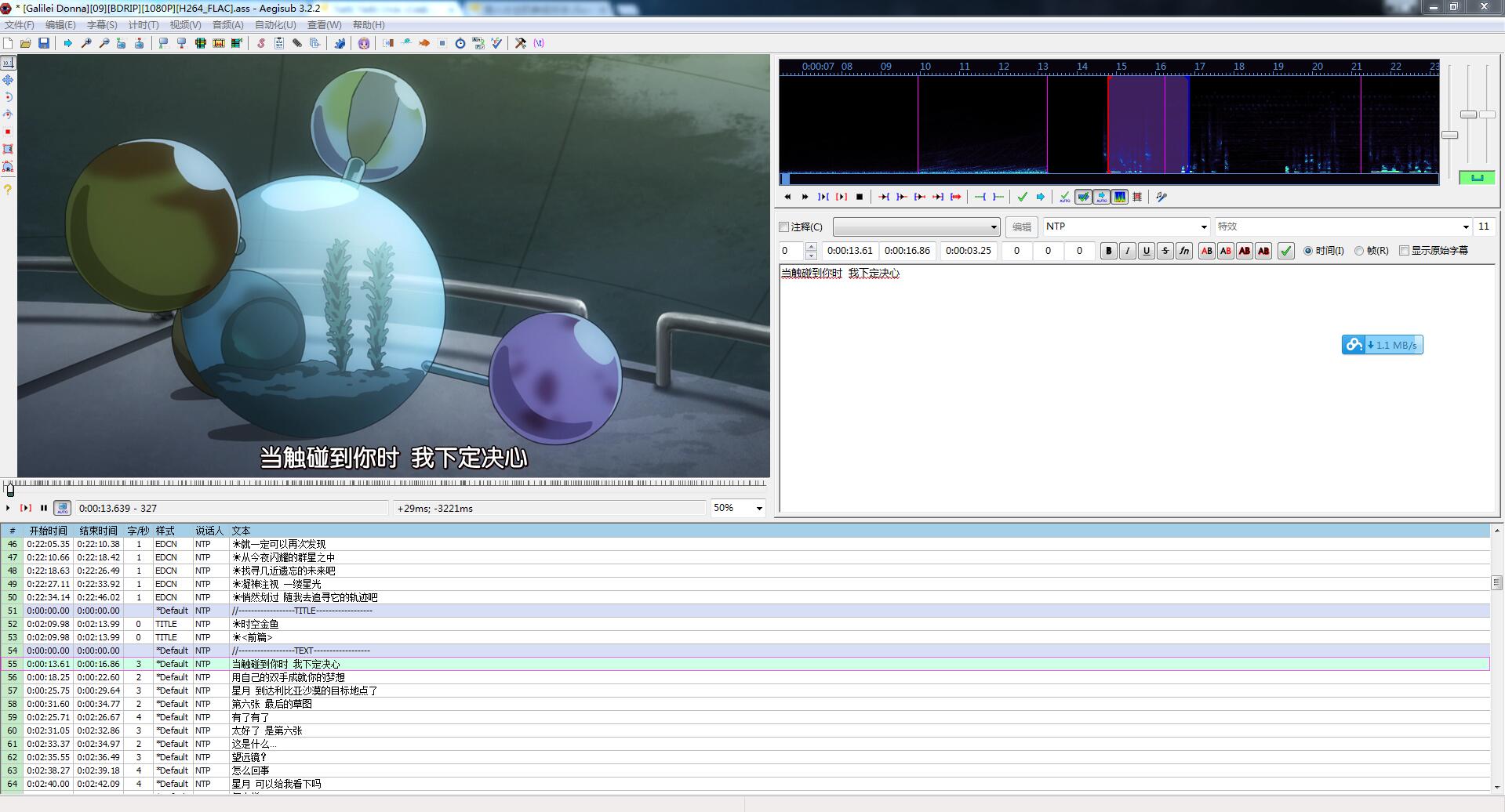Open the 字幕(S) menu

(102, 25)
